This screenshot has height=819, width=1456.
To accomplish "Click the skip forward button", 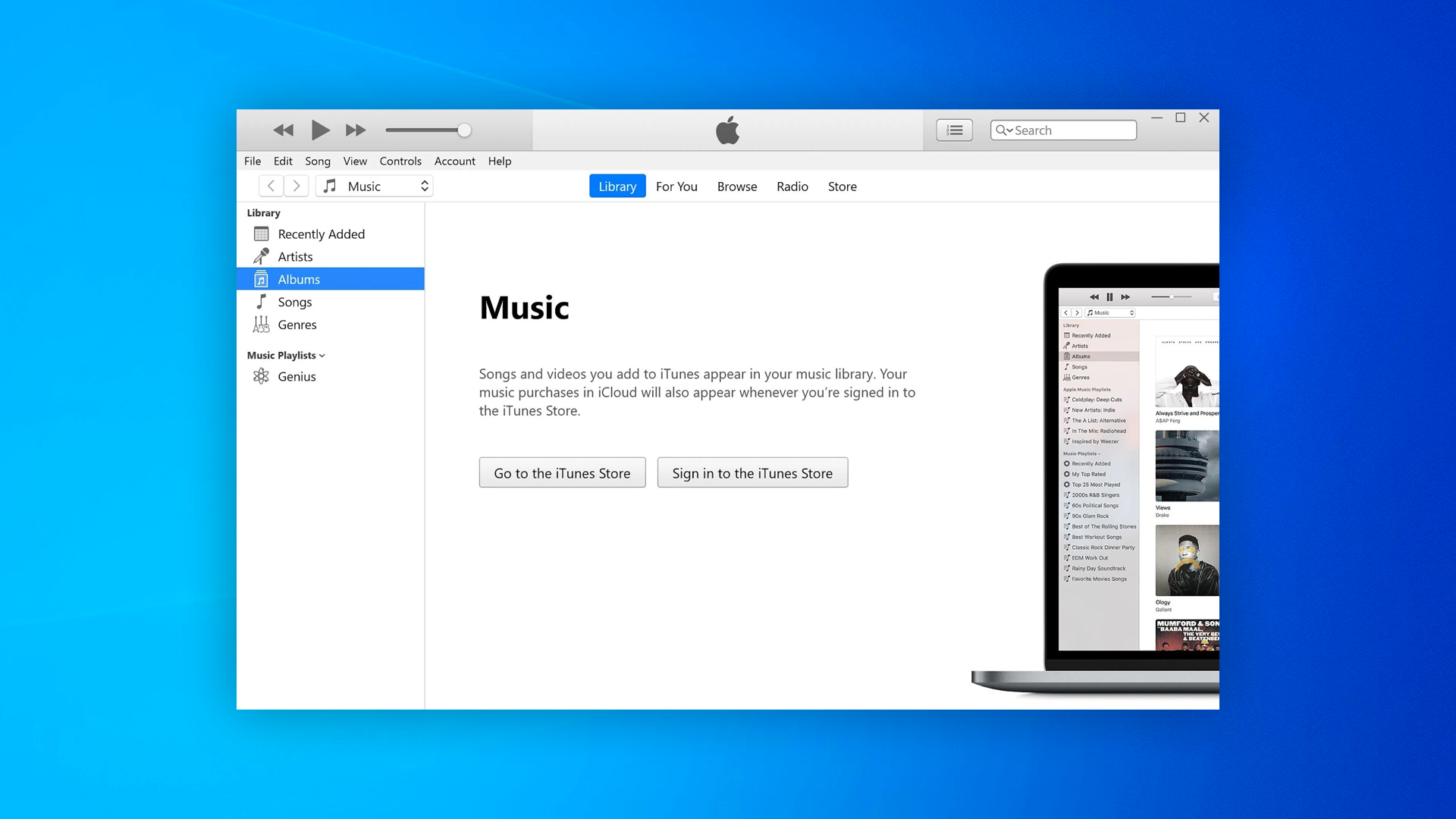I will click(355, 129).
